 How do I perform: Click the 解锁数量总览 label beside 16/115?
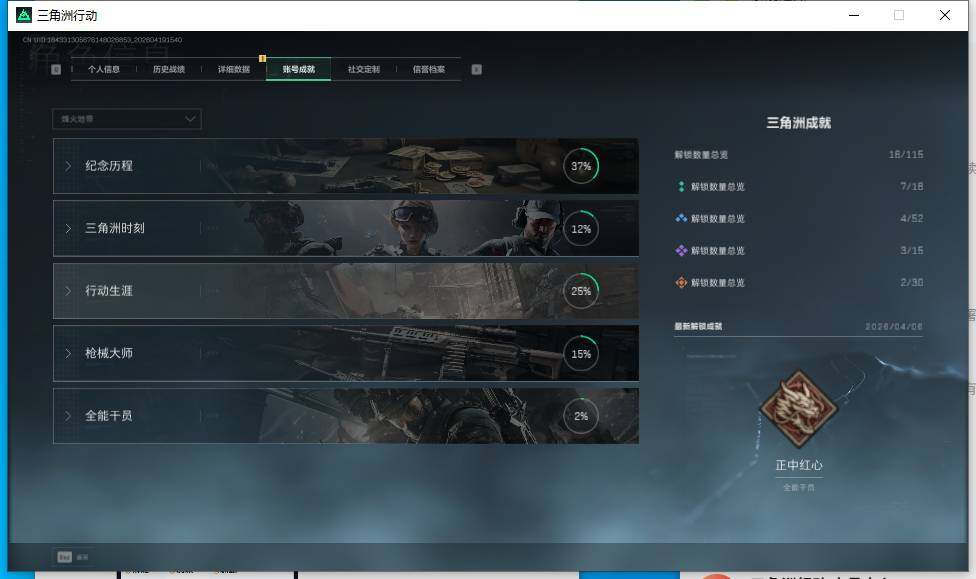[701, 154]
